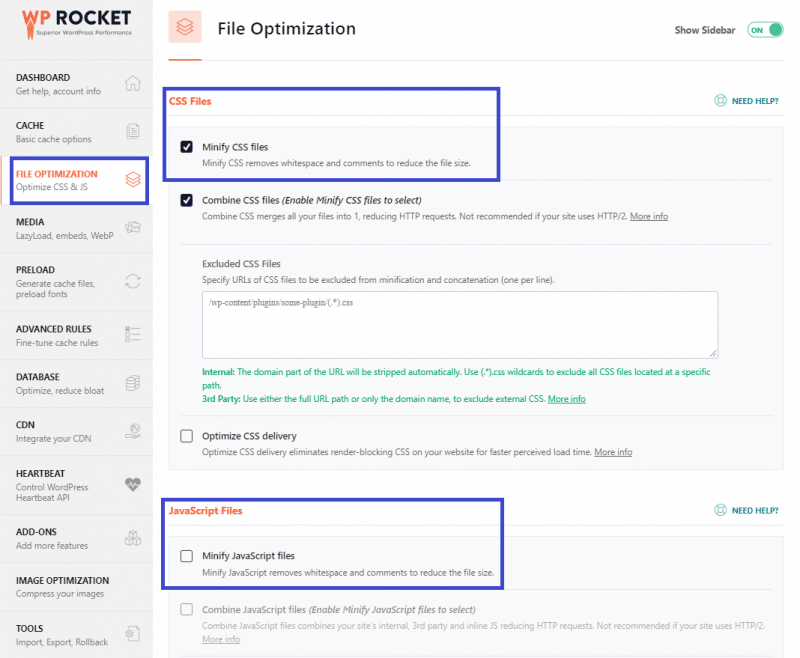
Task: Click the Heartbeat heart icon
Action: [132, 485]
